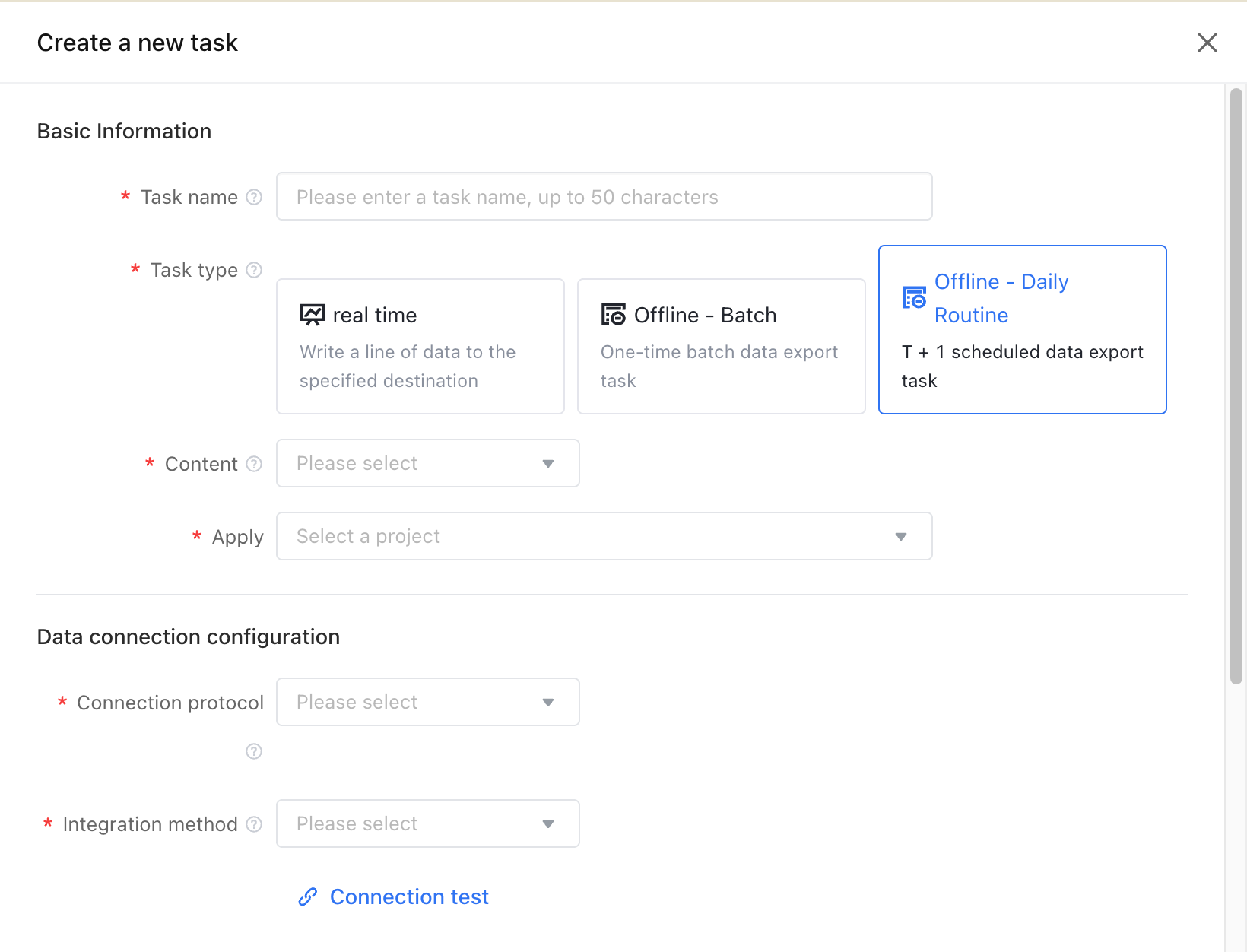Screen dimensions: 1247x952
Task: Select the real time task type card
Action: pos(420,347)
